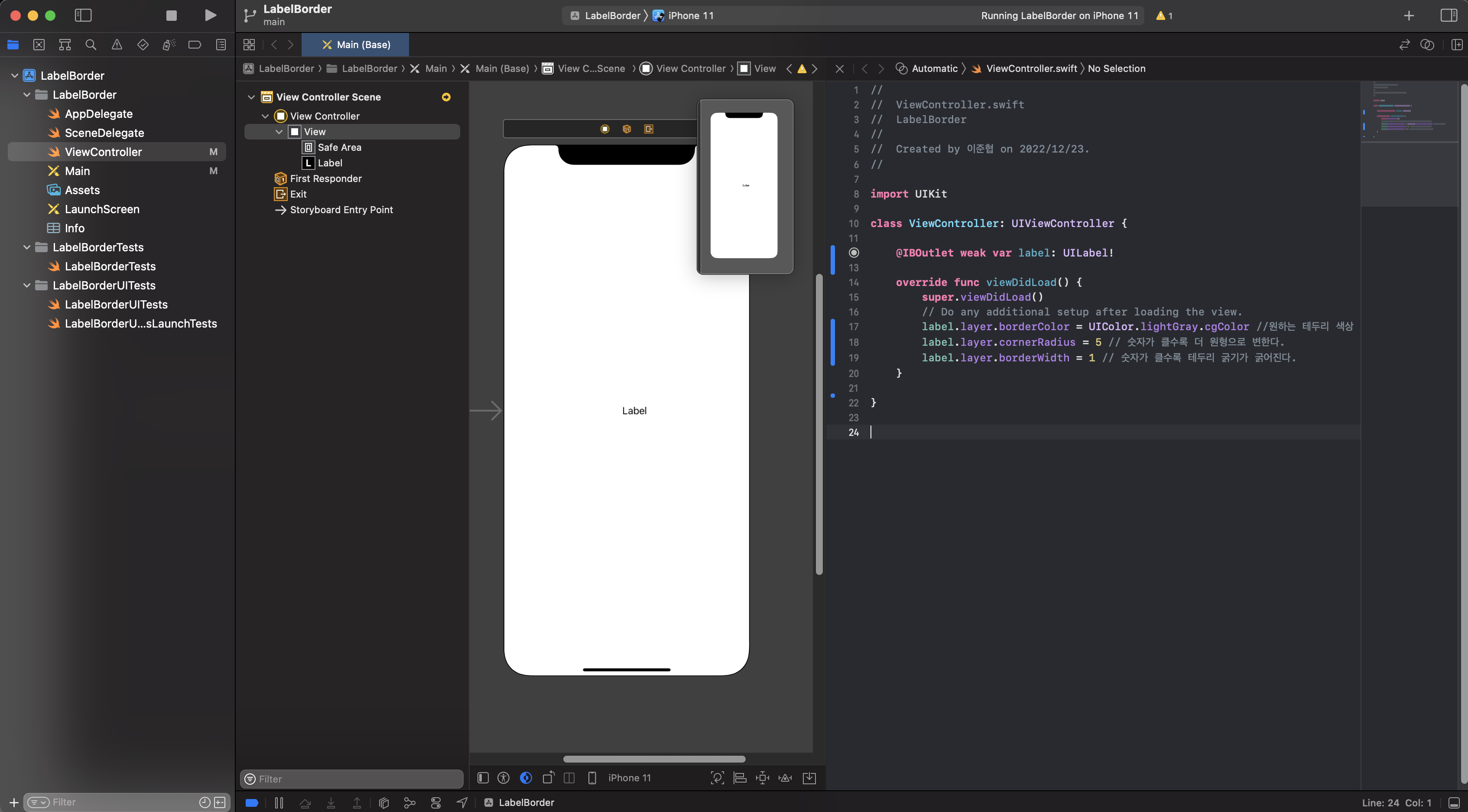This screenshot has height=812, width=1468.
Task: Collapse the View item in outline
Action: click(279, 132)
